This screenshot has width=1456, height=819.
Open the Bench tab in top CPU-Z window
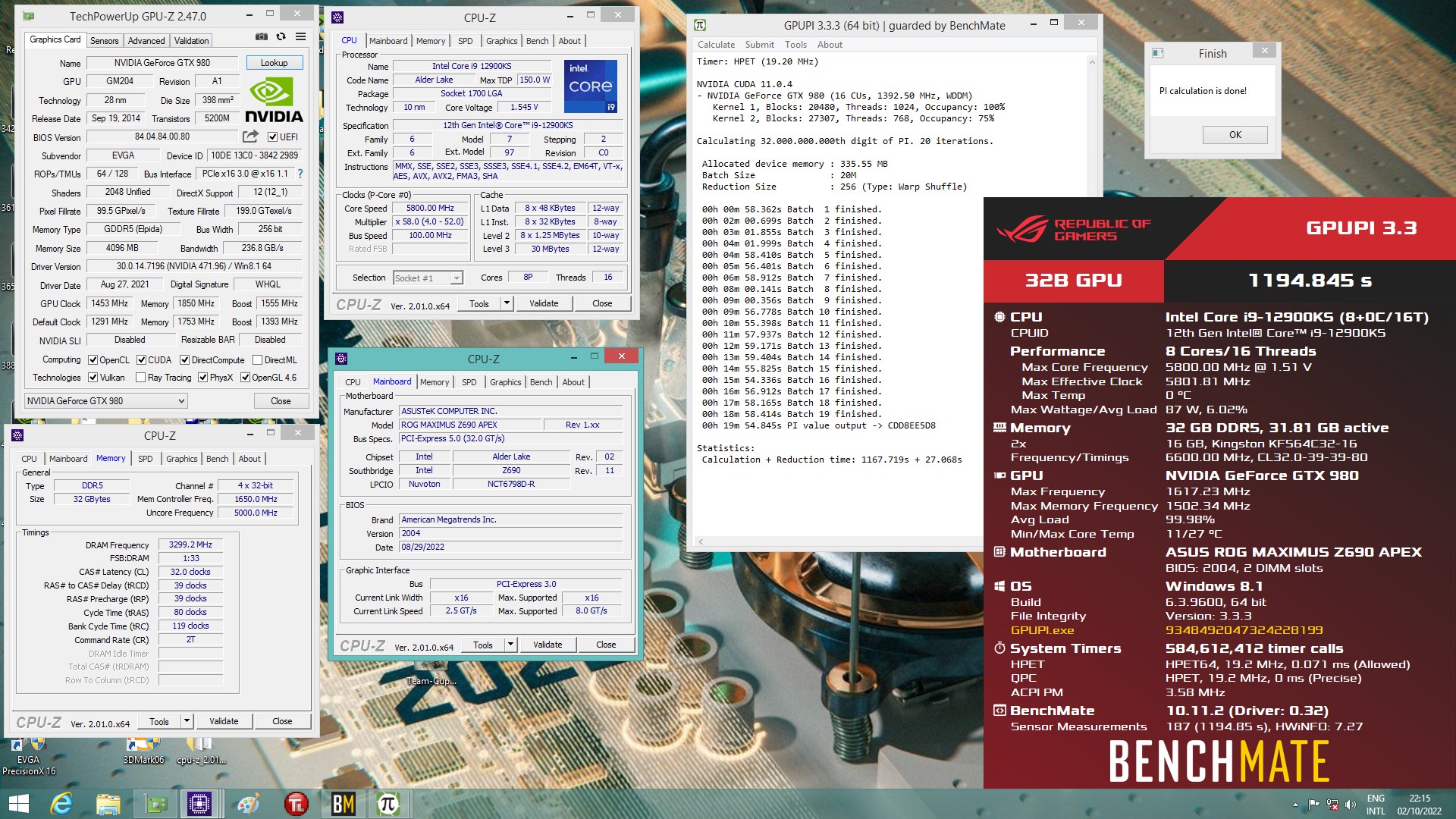click(x=537, y=41)
